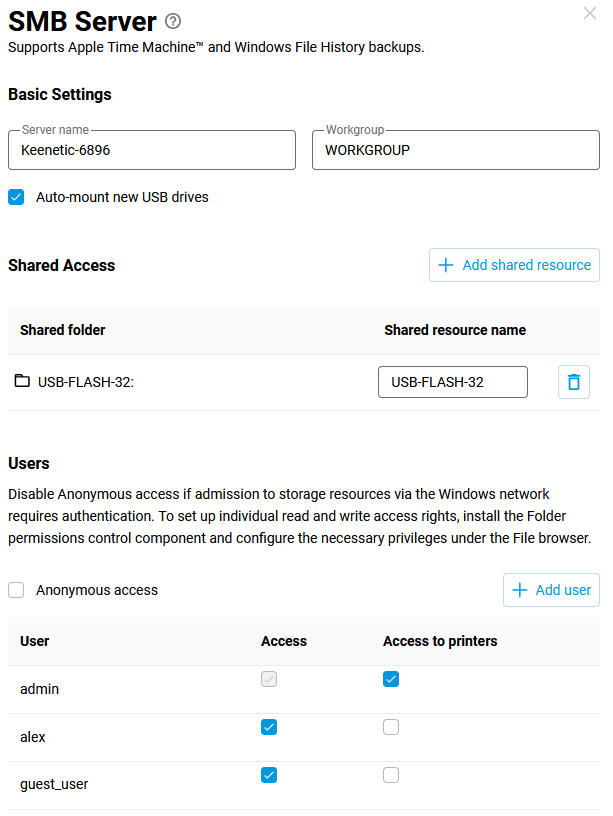Click the plus icon for Add user
Screen dimensions: 613x816
pos(519,590)
